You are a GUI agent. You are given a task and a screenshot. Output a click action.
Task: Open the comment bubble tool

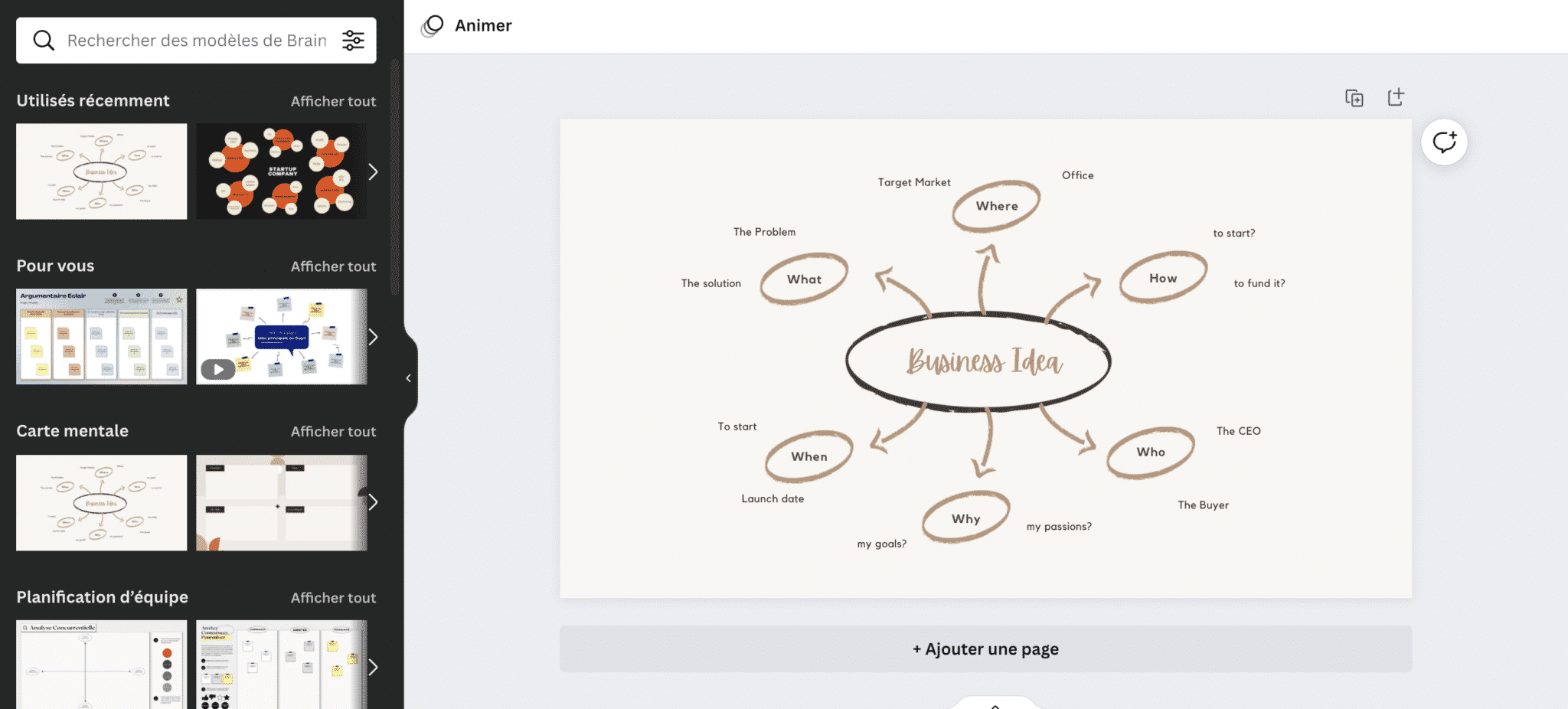pos(1444,142)
